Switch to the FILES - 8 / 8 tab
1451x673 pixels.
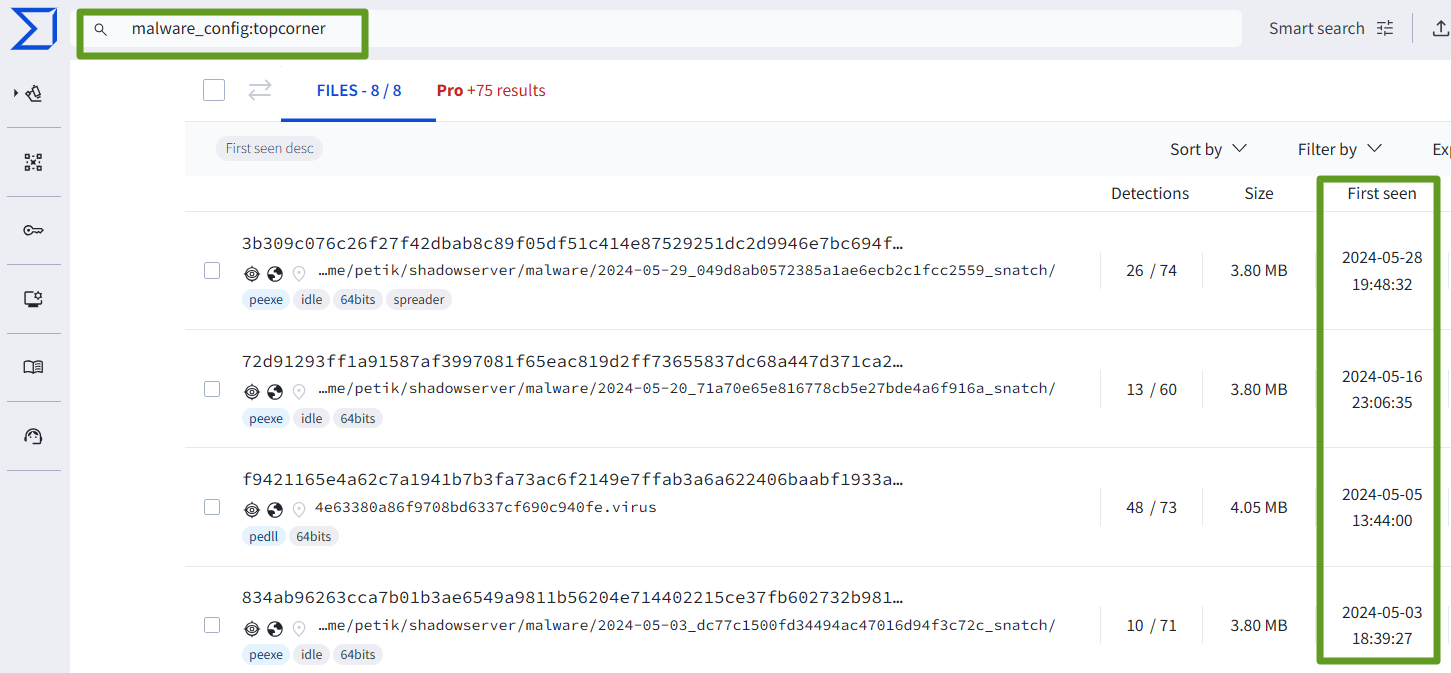coord(358,90)
